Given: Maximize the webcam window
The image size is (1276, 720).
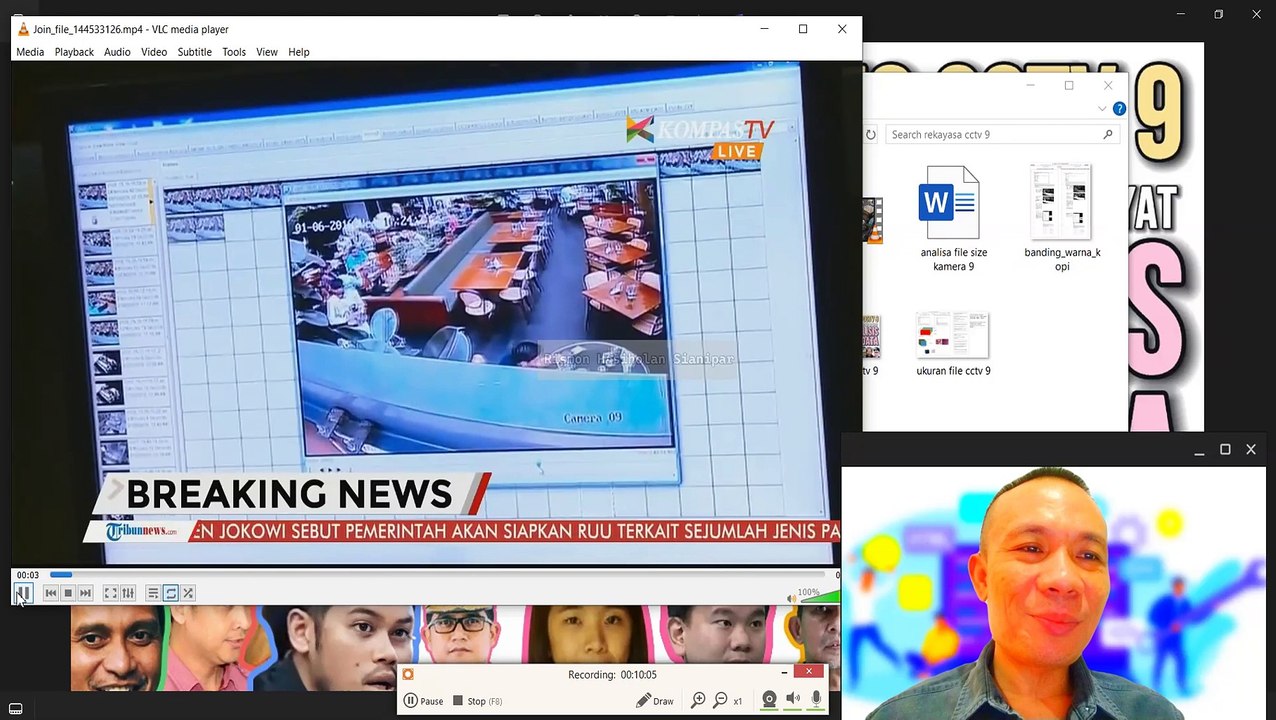Looking at the screenshot, I should [1225, 450].
